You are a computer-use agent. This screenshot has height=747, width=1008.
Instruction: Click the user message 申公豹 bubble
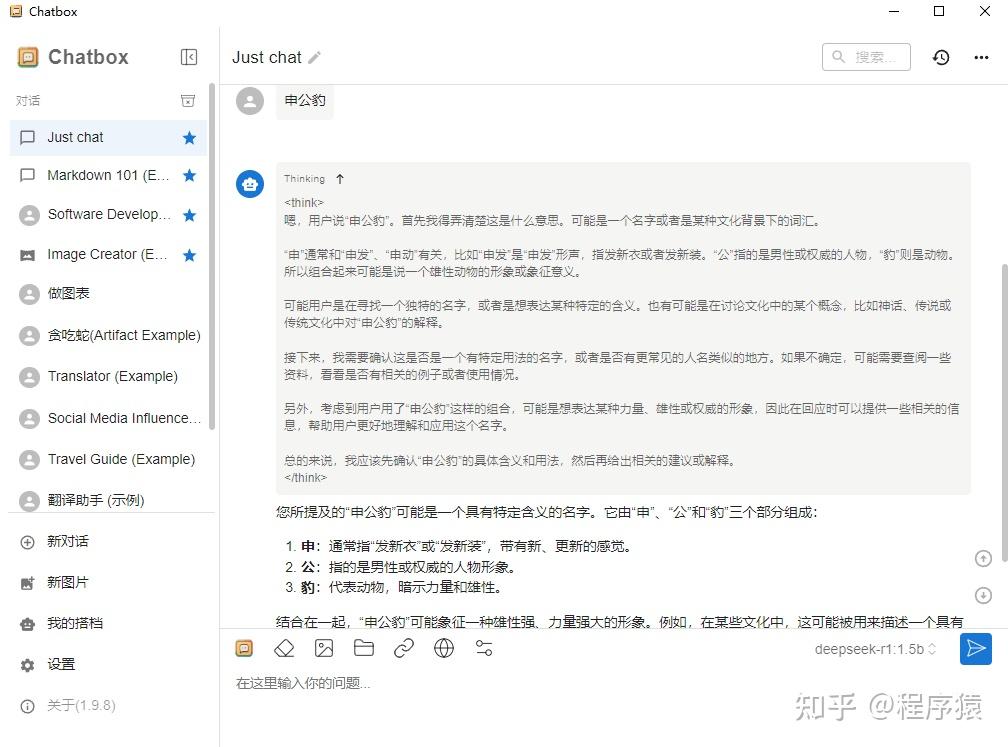pyautogui.click(x=305, y=101)
